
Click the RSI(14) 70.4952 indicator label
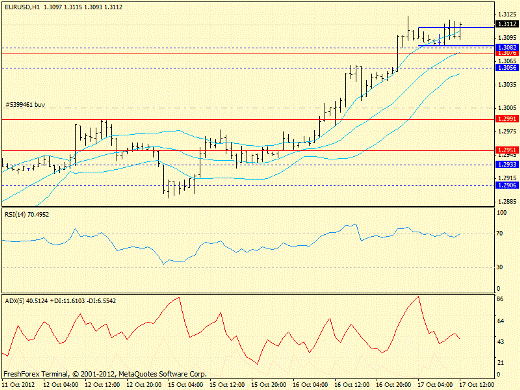27,214
